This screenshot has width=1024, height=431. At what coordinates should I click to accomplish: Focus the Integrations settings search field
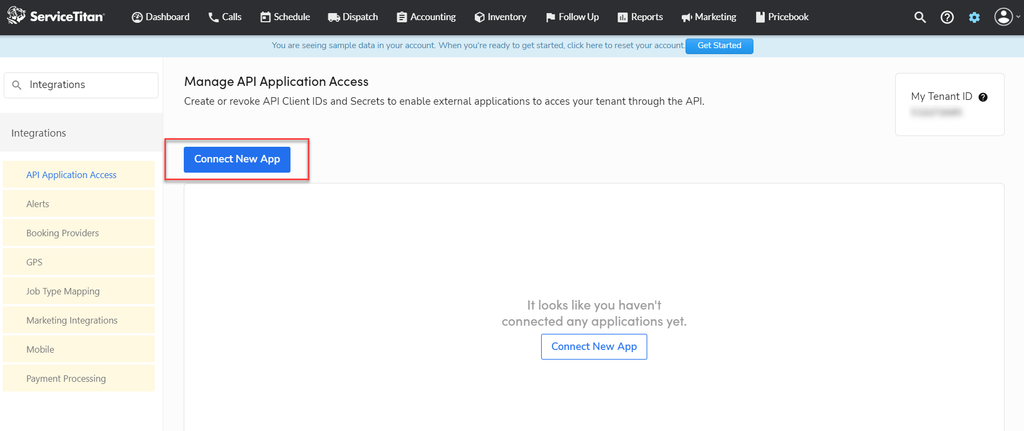point(81,85)
